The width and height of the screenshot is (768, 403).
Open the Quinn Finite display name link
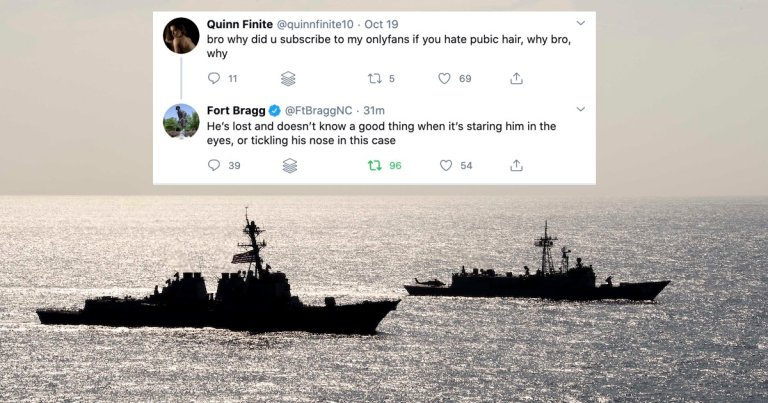239,23
